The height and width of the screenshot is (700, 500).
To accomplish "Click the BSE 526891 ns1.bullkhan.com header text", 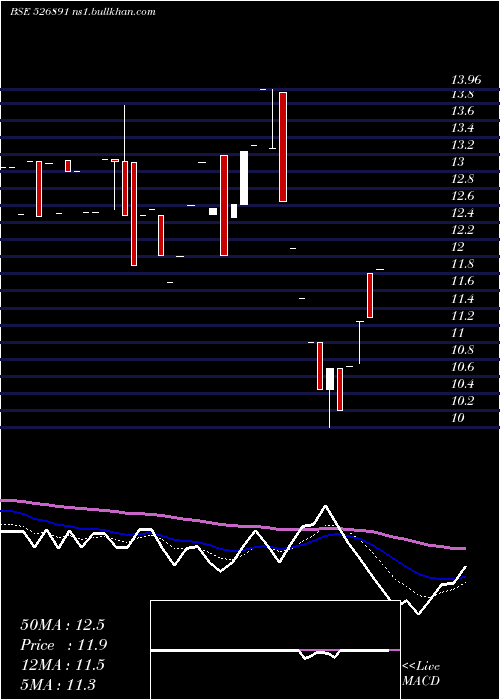I will point(83,12).
